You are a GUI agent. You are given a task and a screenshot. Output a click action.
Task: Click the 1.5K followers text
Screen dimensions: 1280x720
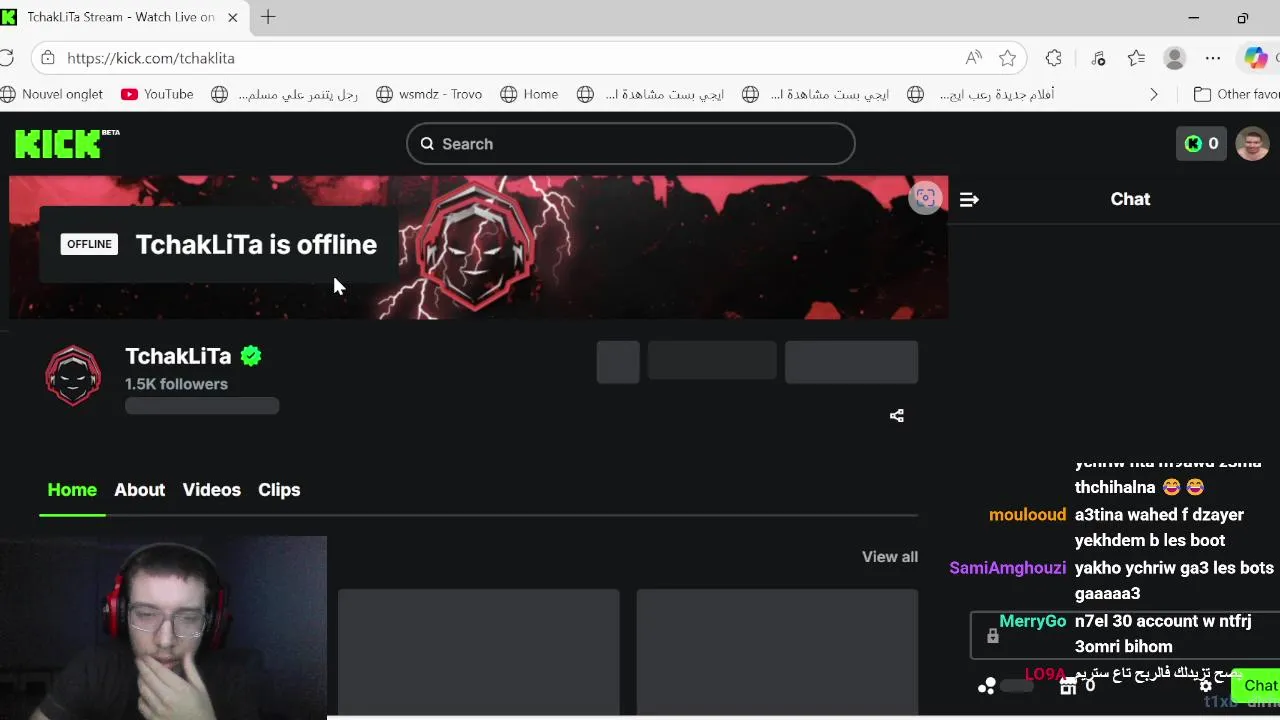coord(176,384)
